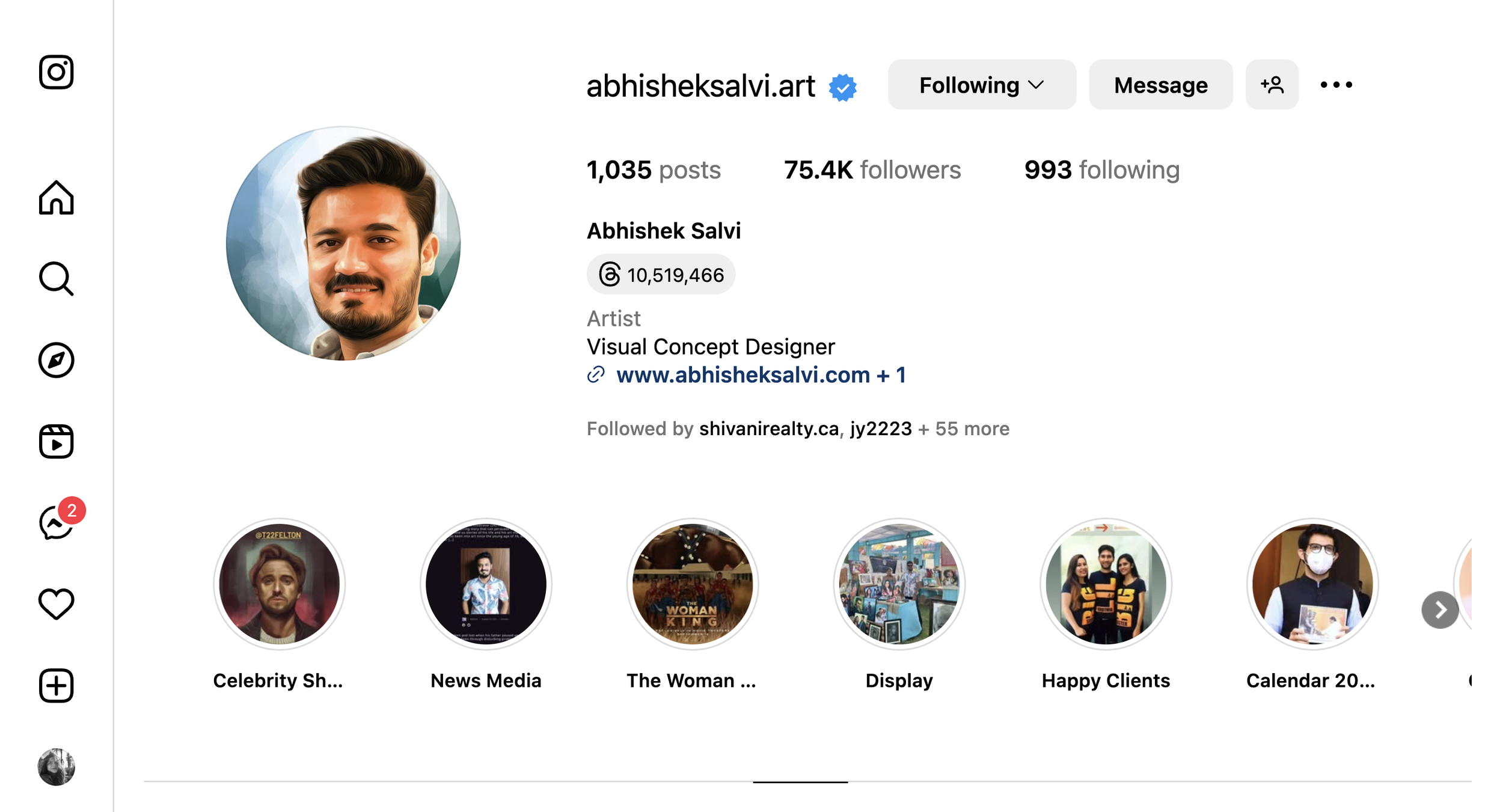Expand the Following dropdown button

point(982,85)
